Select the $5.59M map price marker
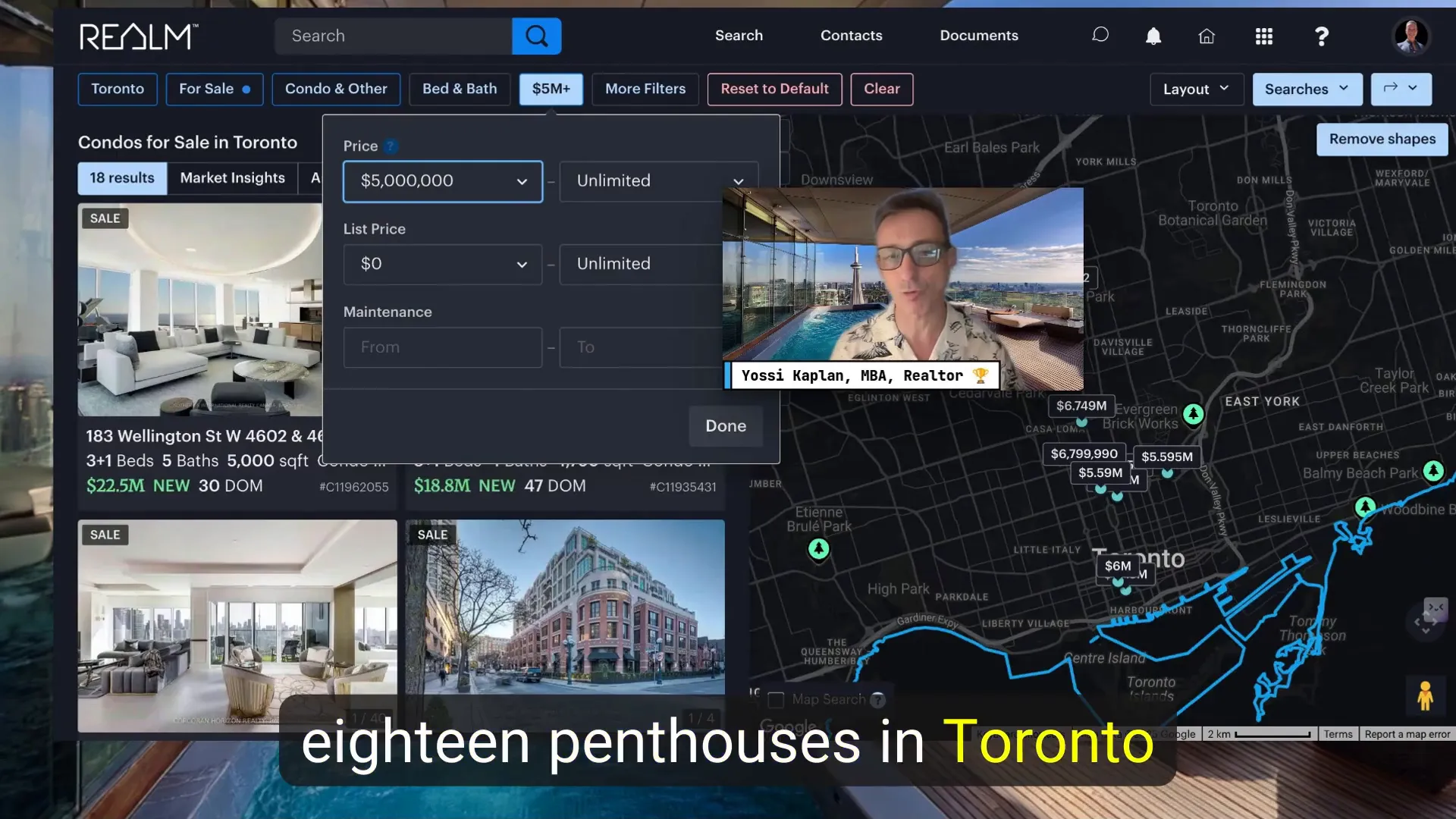This screenshot has width=1456, height=819. 1100,472
